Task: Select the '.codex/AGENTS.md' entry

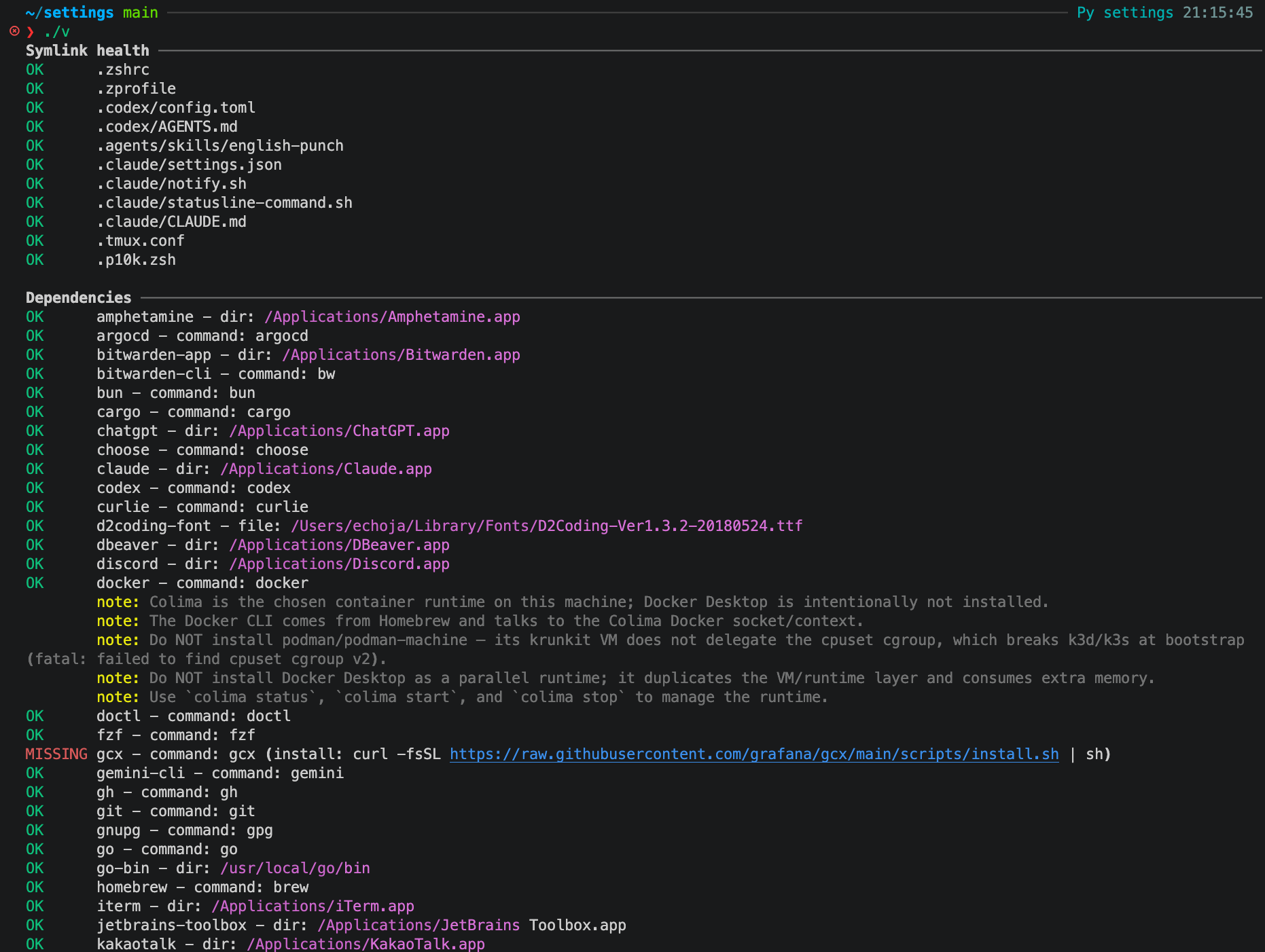Action: (x=167, y=127)
